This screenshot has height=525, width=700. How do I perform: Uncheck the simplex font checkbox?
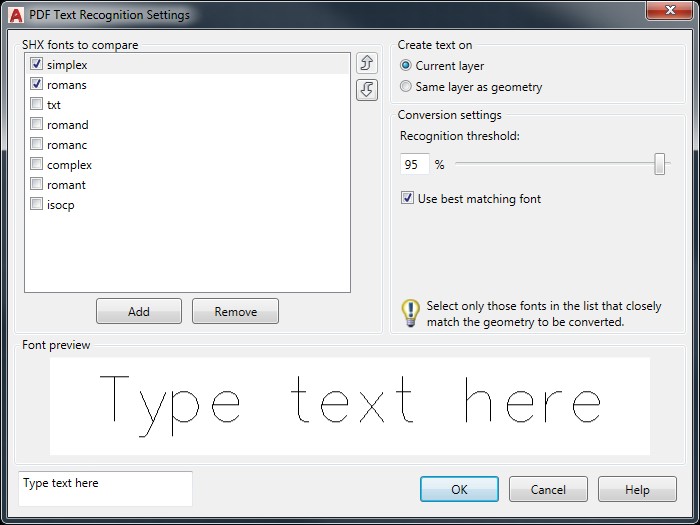[37, 65]
